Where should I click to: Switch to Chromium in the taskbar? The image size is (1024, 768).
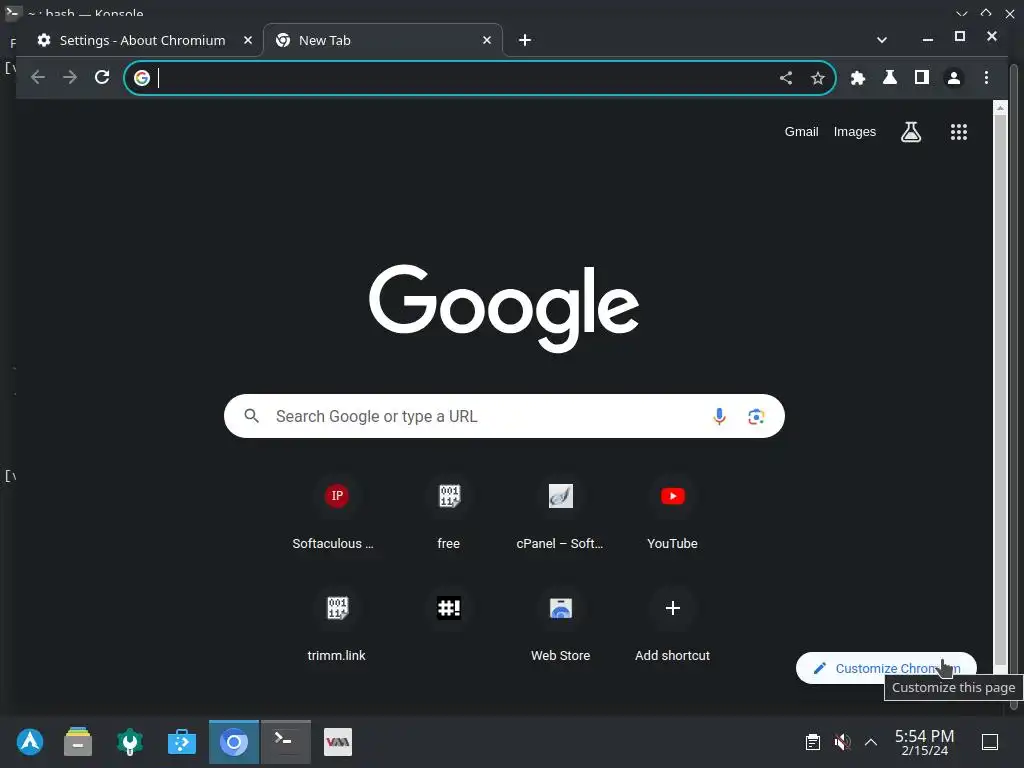click(x=234, y=742)
